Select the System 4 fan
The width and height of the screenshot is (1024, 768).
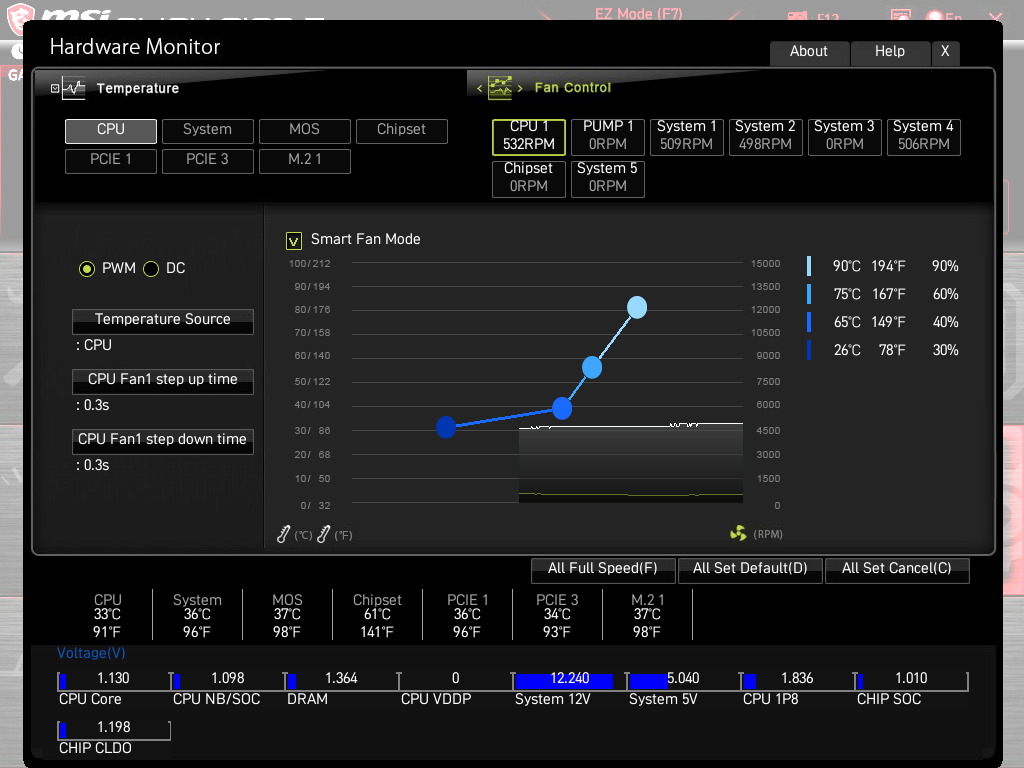coord(923,136)
